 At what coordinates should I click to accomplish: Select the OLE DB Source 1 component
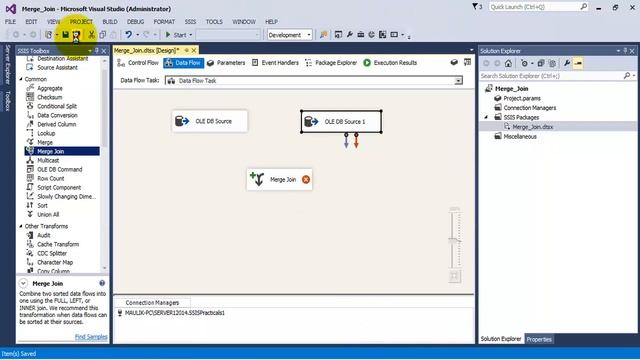(341, 121)
